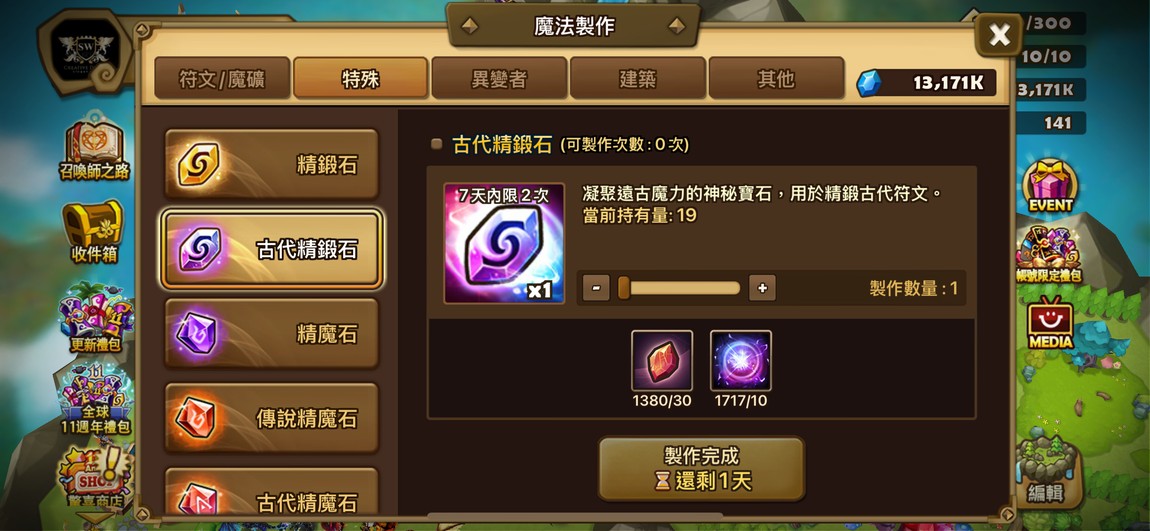
Task: Choose 古代精魔石 at list bottom
Action: (x=271, y=493)
